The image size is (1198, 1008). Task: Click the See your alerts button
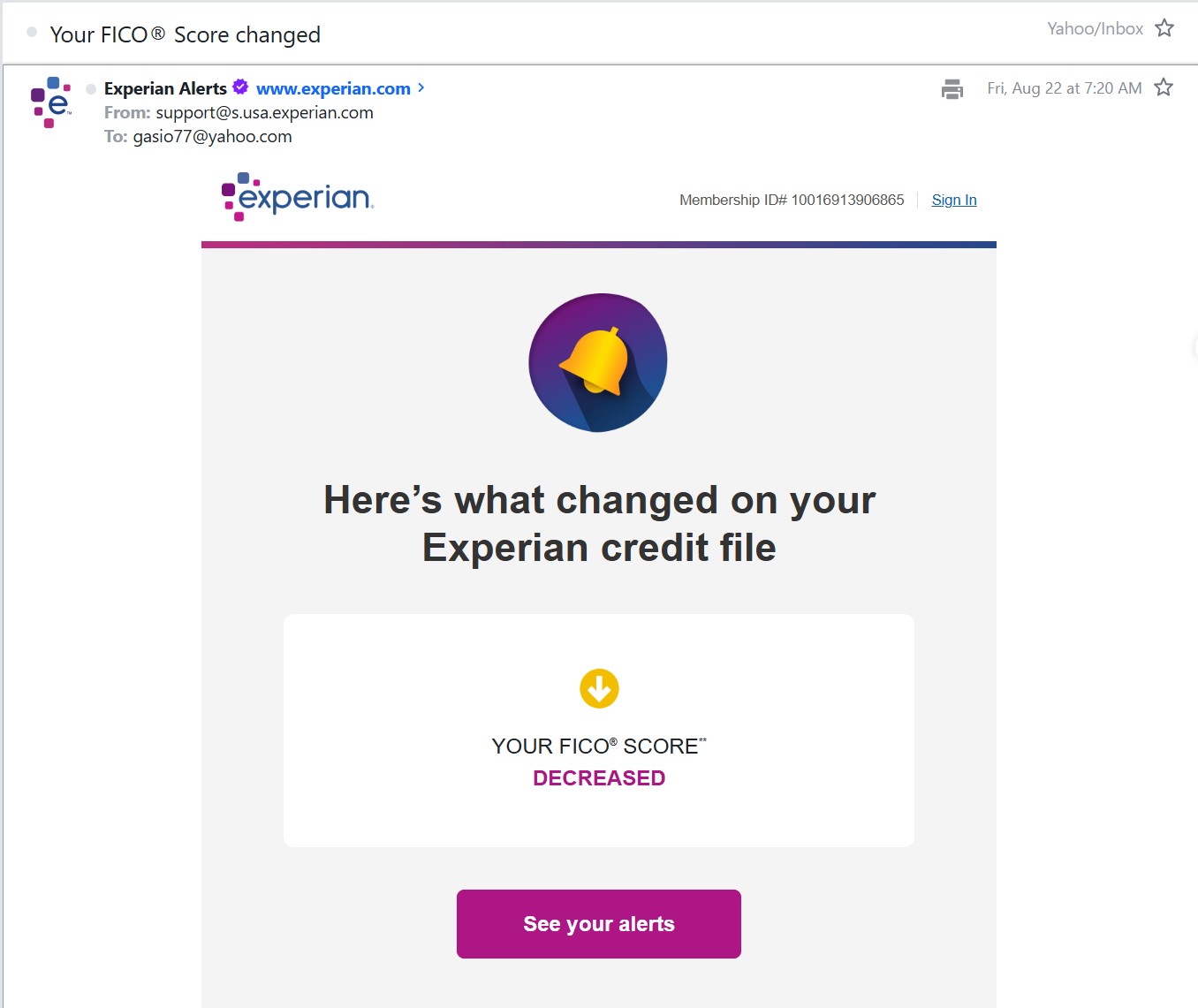tap(599, 924)
